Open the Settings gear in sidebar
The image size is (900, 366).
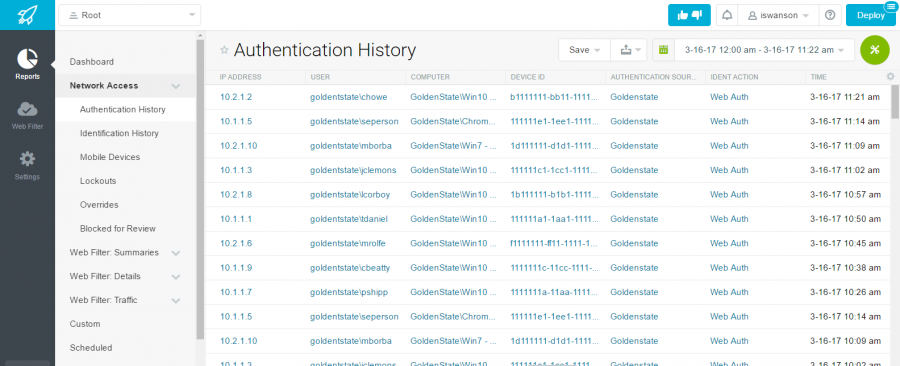(x=27, y=164)
